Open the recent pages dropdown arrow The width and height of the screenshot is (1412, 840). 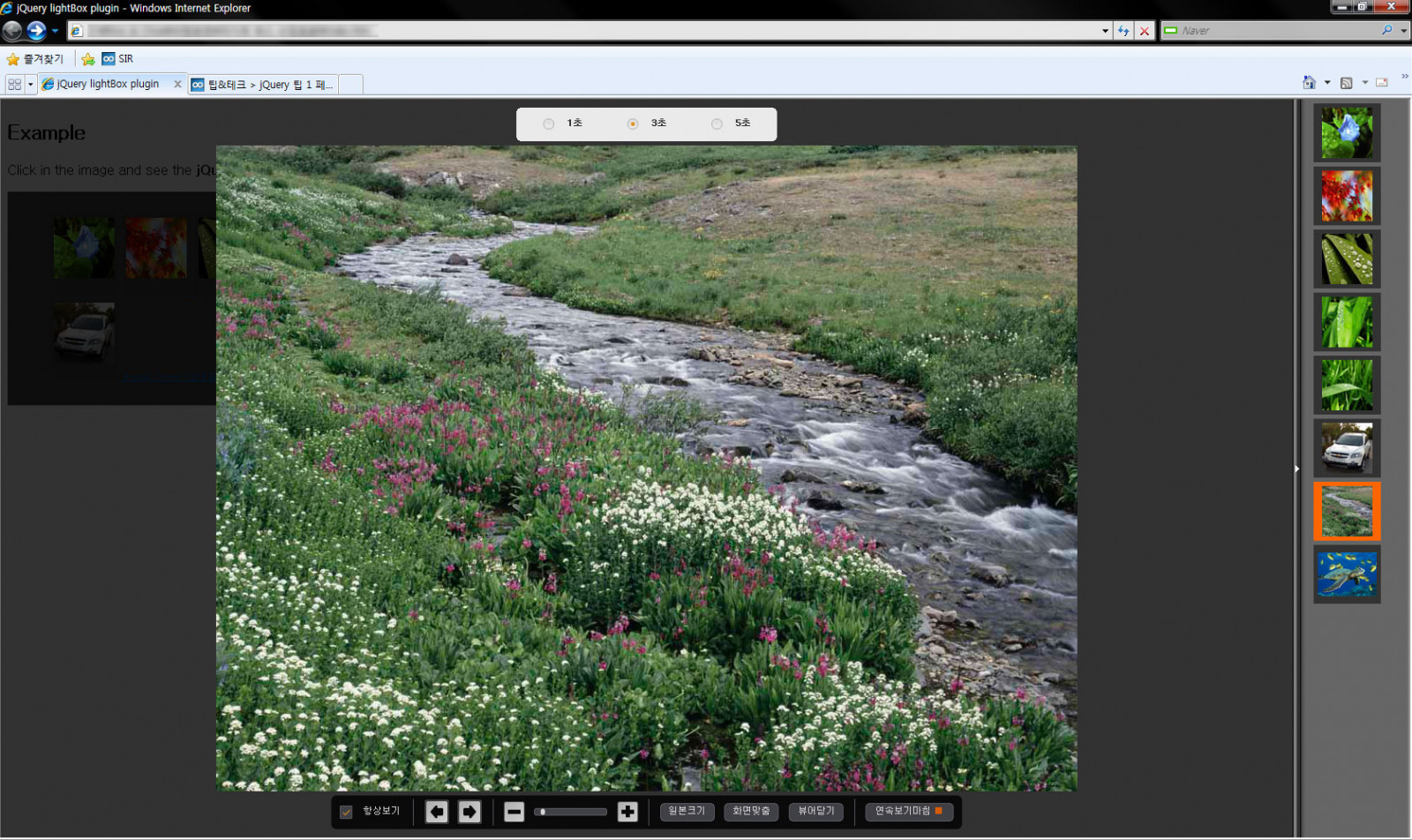[x=55, y=31]
